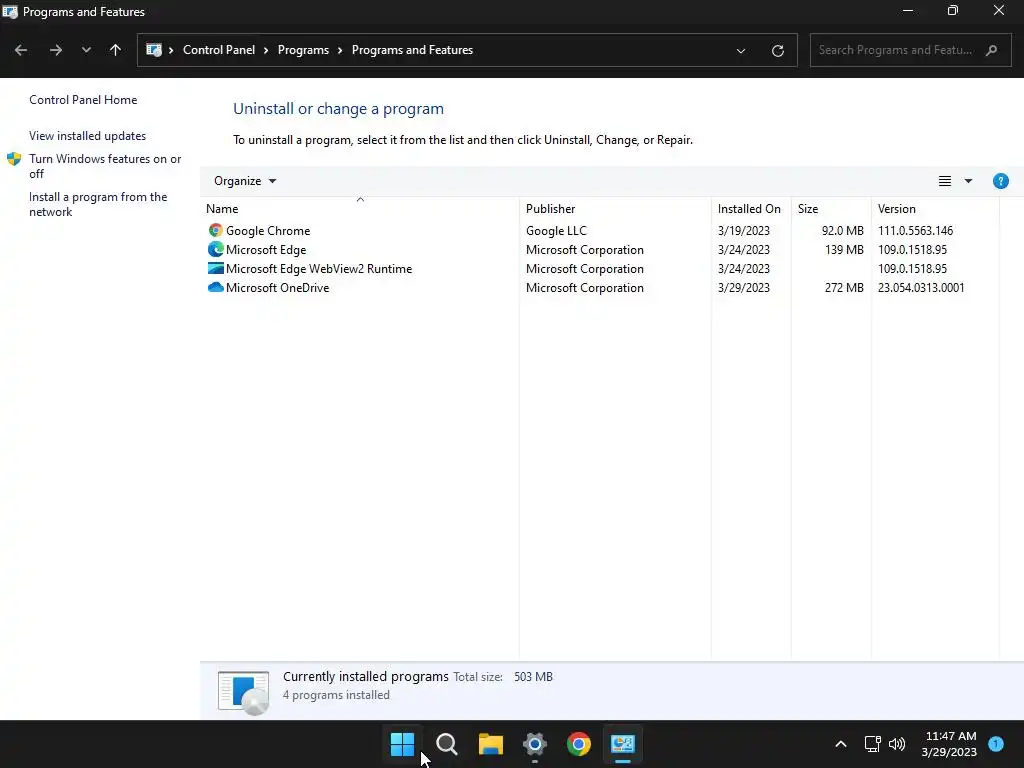Viewport: 1024px width, 768px height.
Task: Open the notification badge in the tray
Action: [996, 744]
